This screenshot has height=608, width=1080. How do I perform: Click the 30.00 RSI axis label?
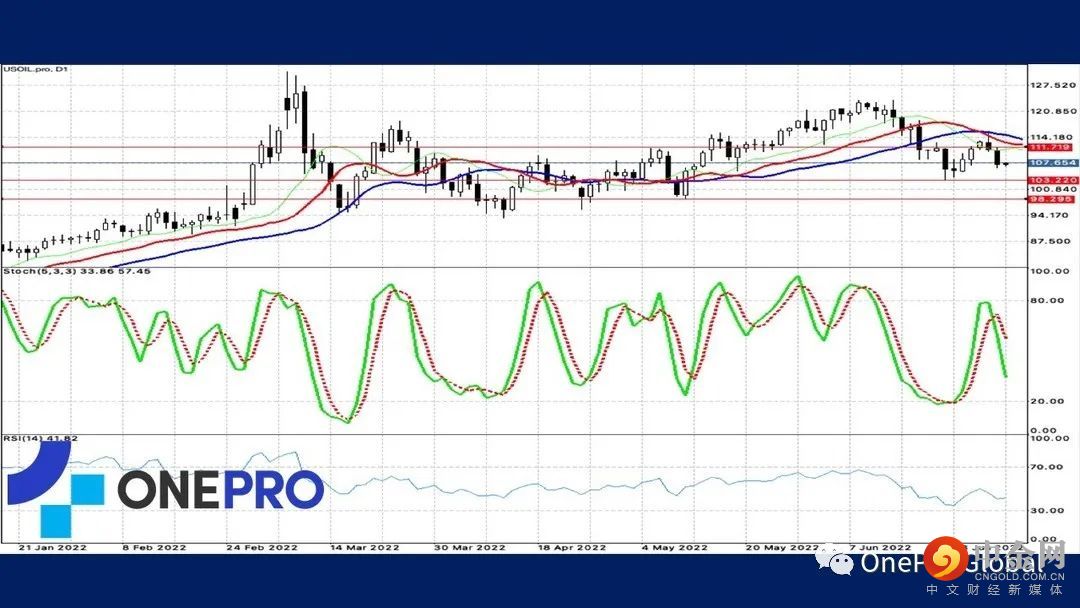pos(1049,510)
